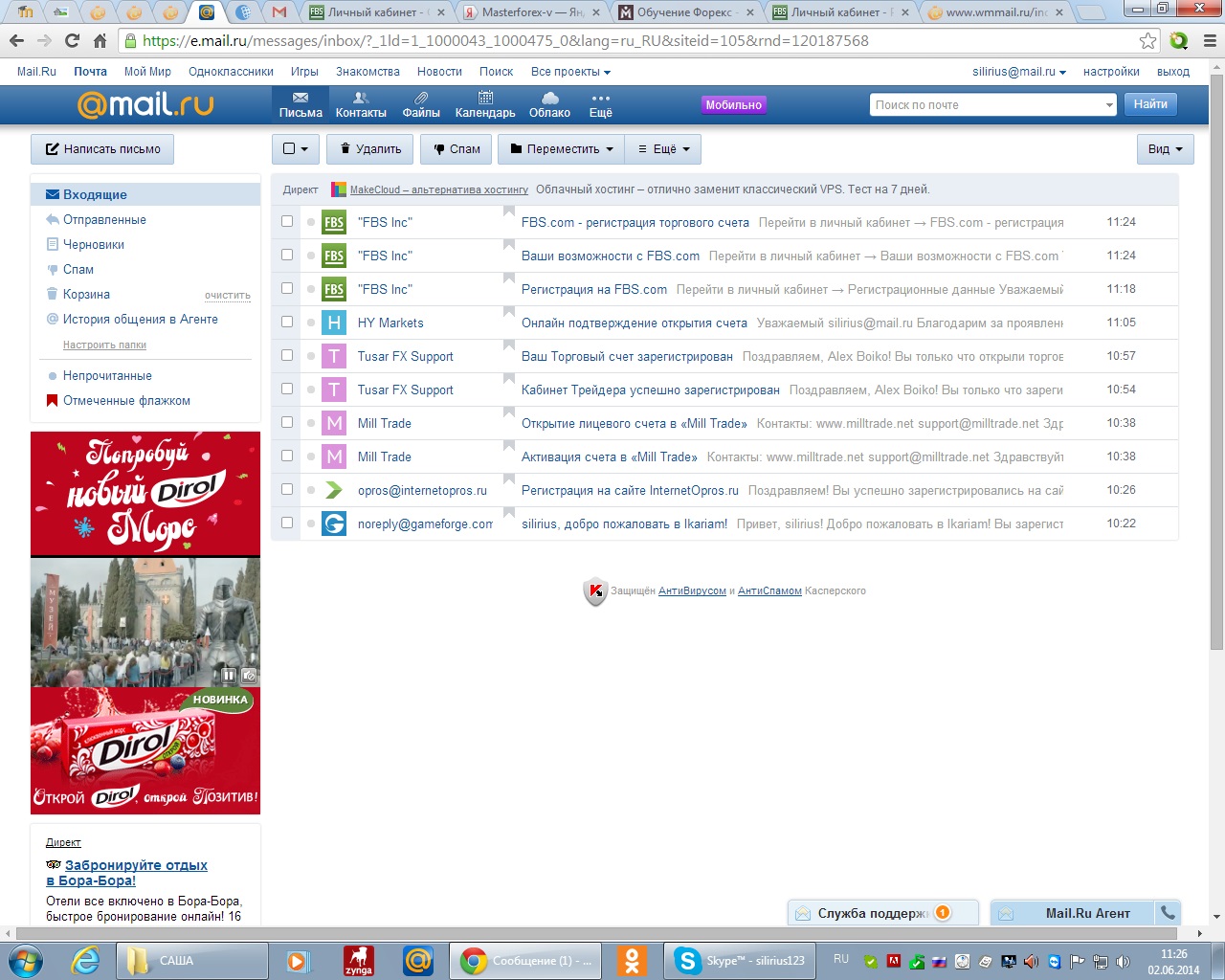1225x980 pixels.
Task: Bookmark this page with the star icon
Action: click(x=1147, y=40)
